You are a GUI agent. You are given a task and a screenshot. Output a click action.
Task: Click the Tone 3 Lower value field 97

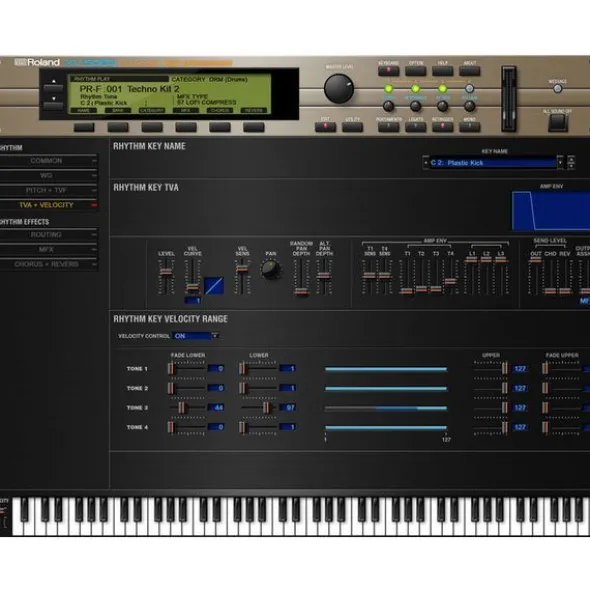pyautogui.click(x=287, y=407)
